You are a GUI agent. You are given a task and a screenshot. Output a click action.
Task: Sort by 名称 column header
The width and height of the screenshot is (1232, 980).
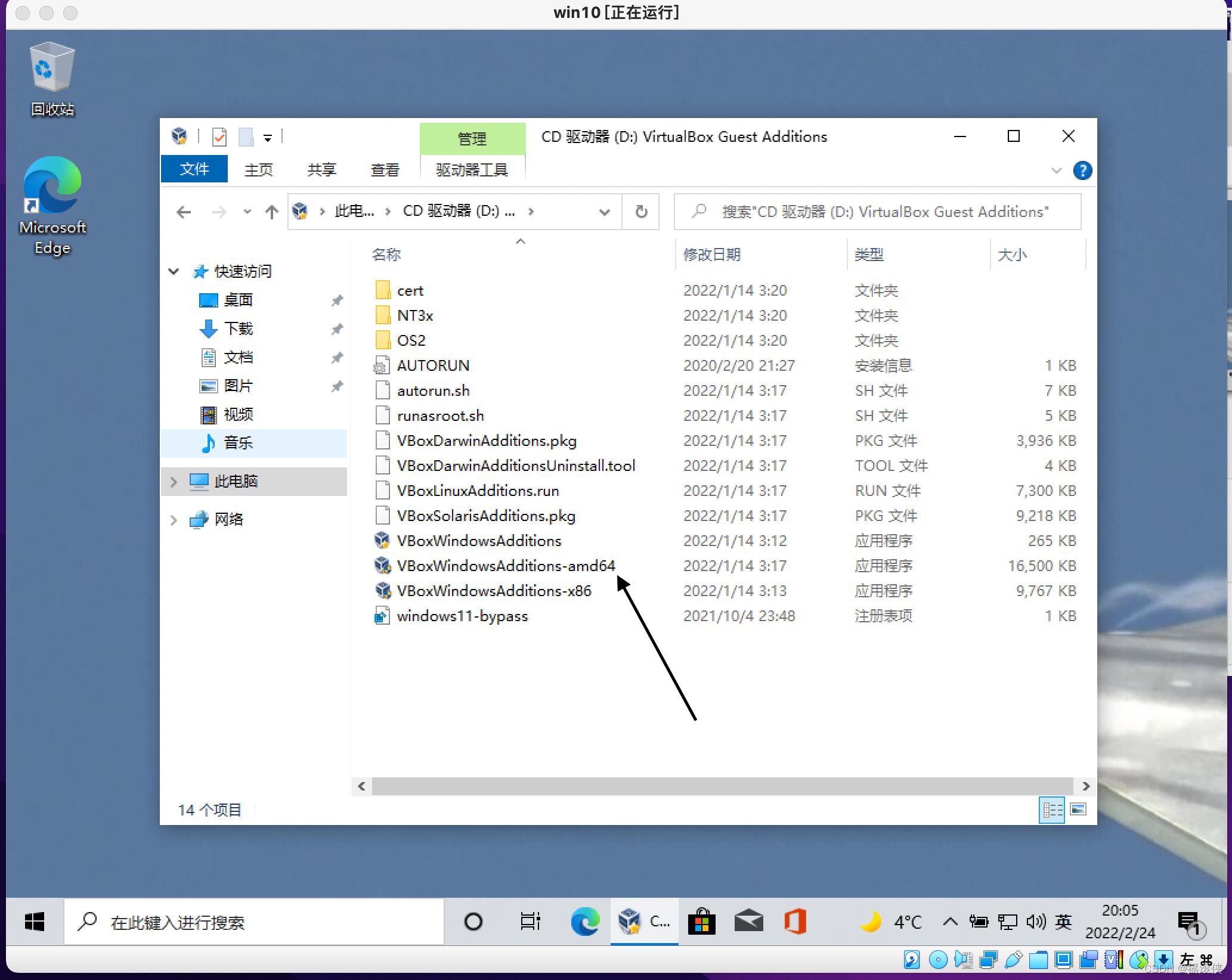pyautogui.click(x=386, y=255)
